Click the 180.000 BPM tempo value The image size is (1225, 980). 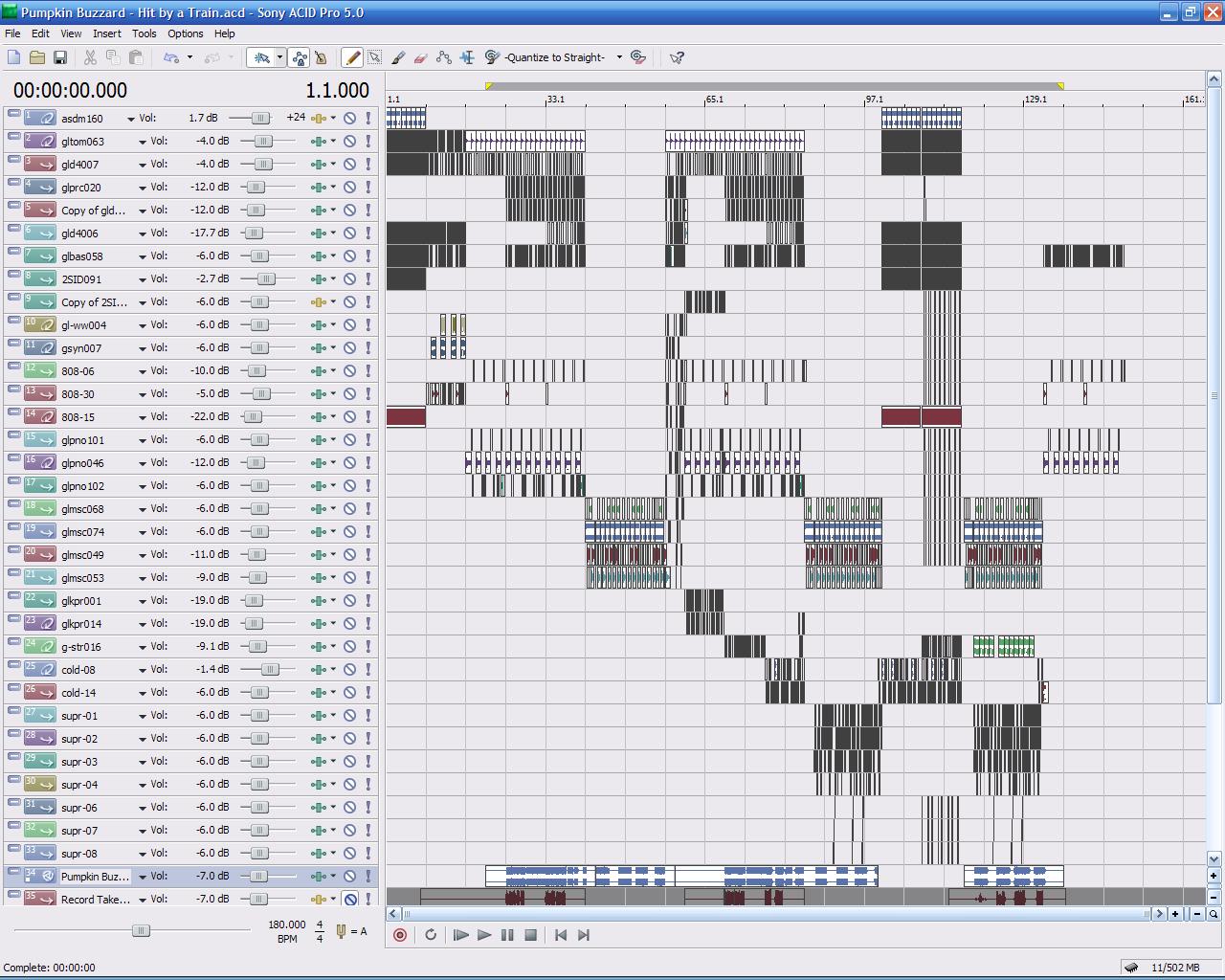pos(287,924)
